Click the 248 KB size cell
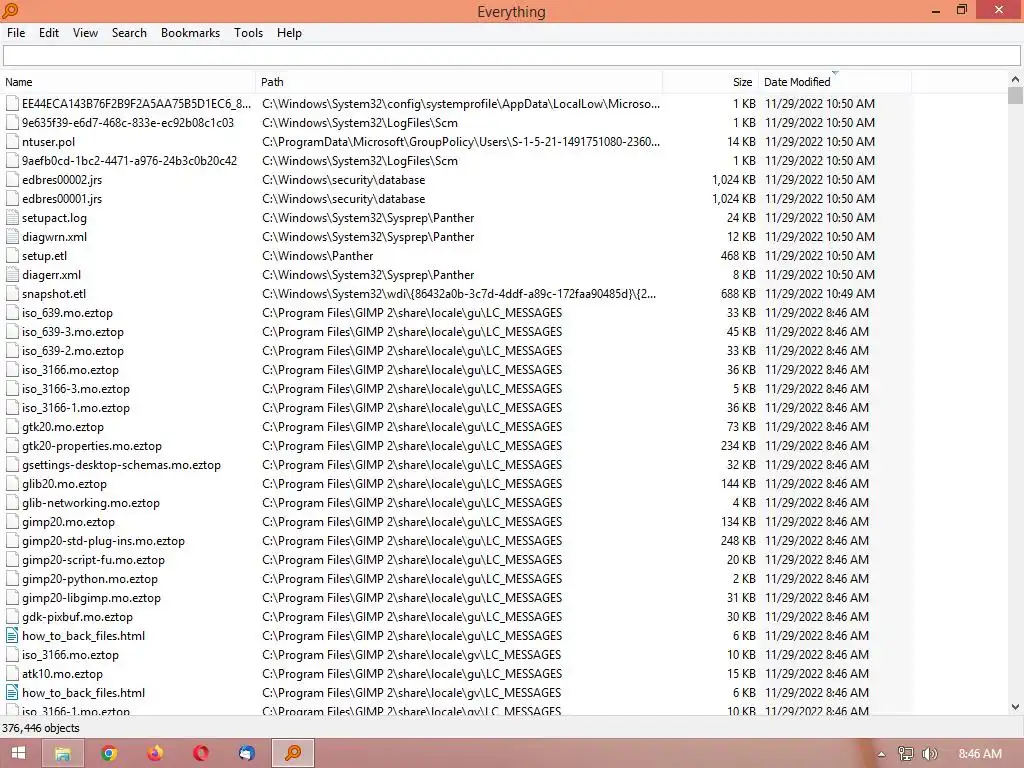 pyautogui.click(x=738, y=541)
